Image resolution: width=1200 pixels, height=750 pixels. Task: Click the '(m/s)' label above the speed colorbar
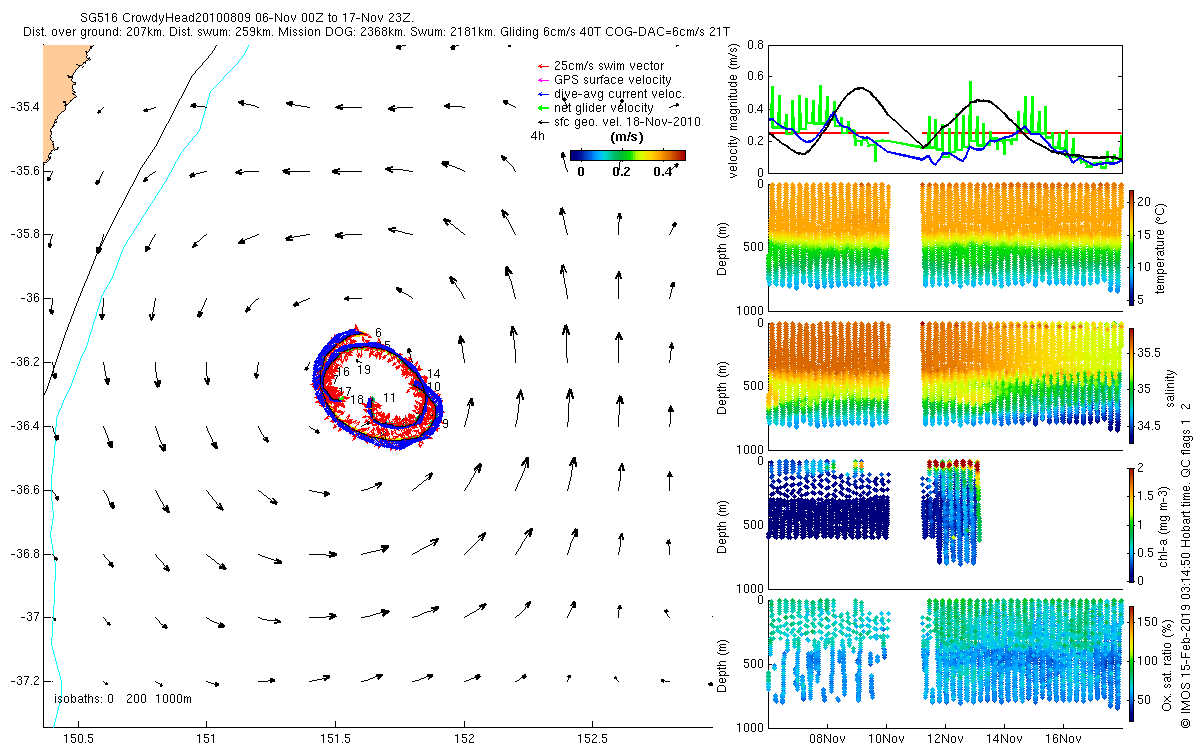[626, 136]
